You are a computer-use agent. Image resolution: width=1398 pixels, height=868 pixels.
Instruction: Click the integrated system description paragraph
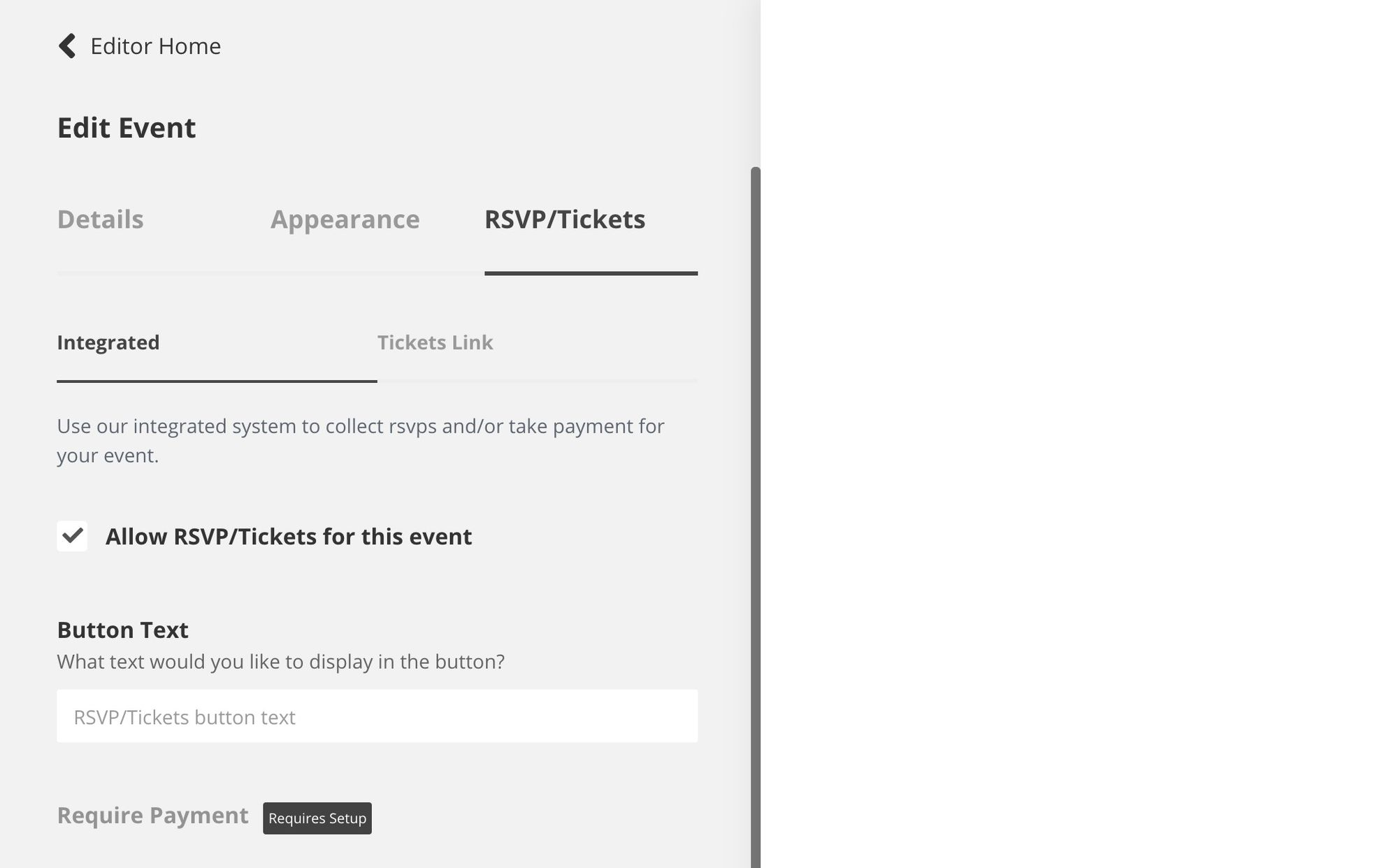361,440
